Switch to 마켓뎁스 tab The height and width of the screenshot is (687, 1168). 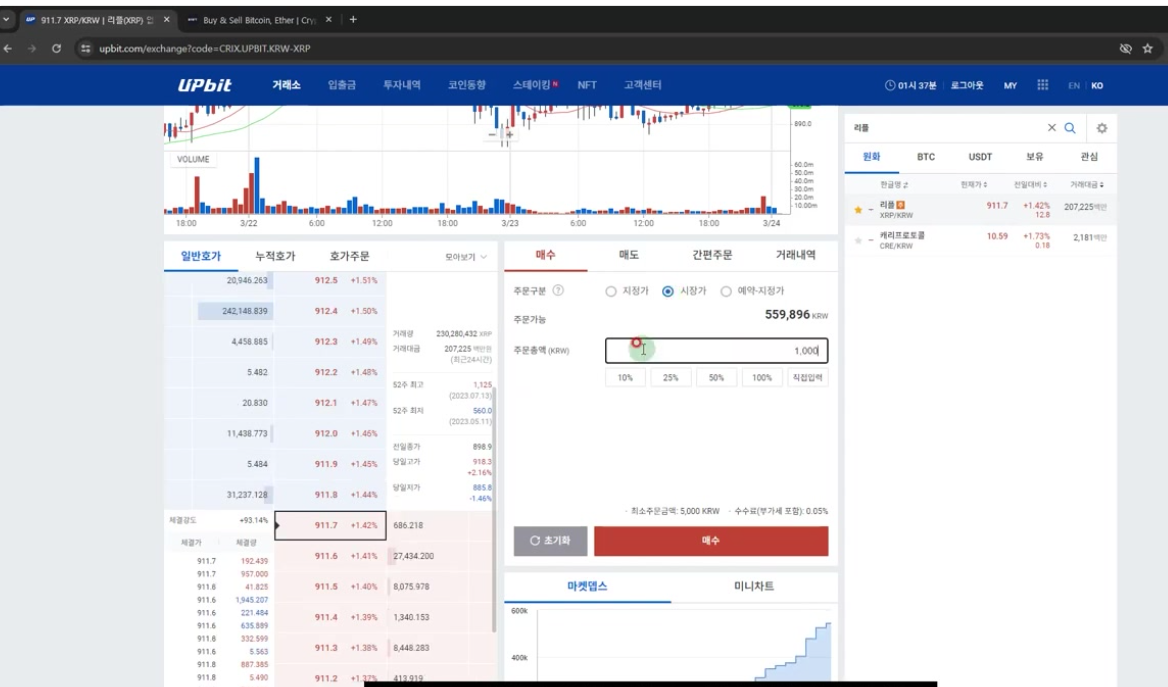587,586
